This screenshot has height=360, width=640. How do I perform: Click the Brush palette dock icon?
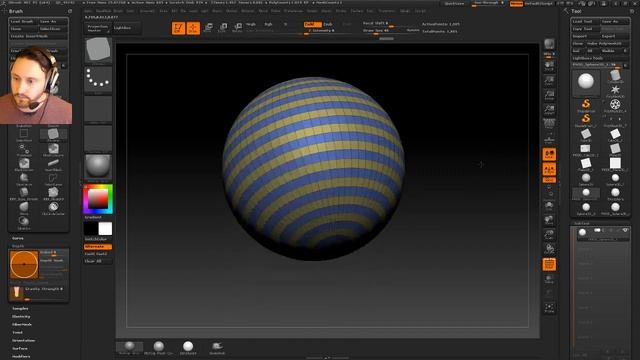point(70,11)
